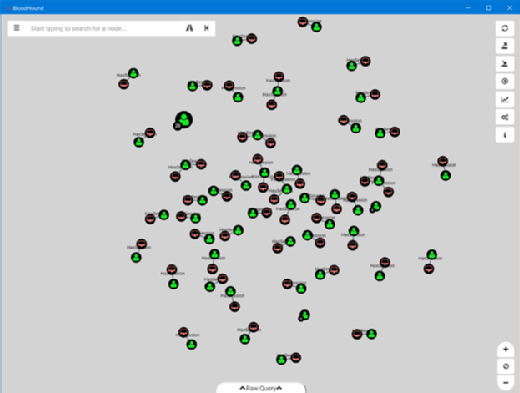
Task: Export the current graph
Action: [505, 46]
